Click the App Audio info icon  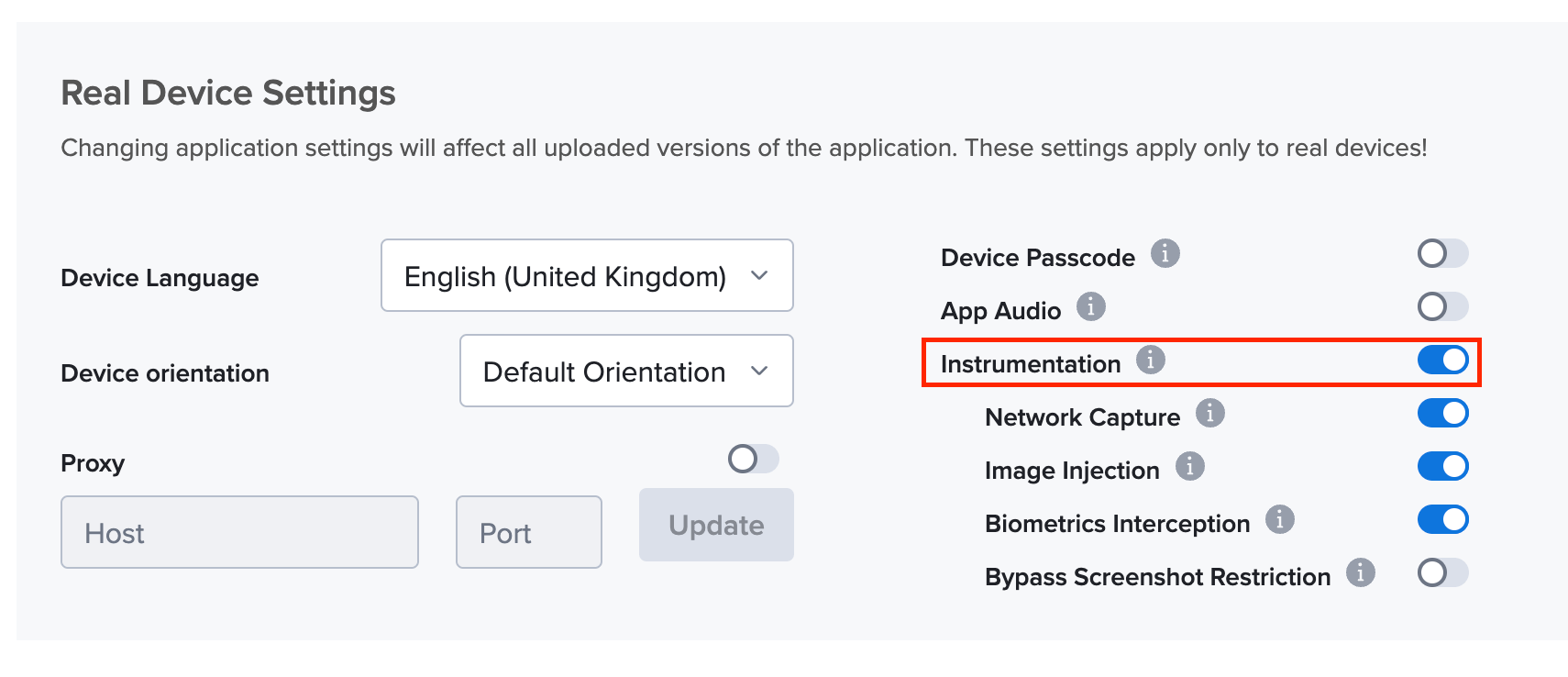click(1090, 308)
